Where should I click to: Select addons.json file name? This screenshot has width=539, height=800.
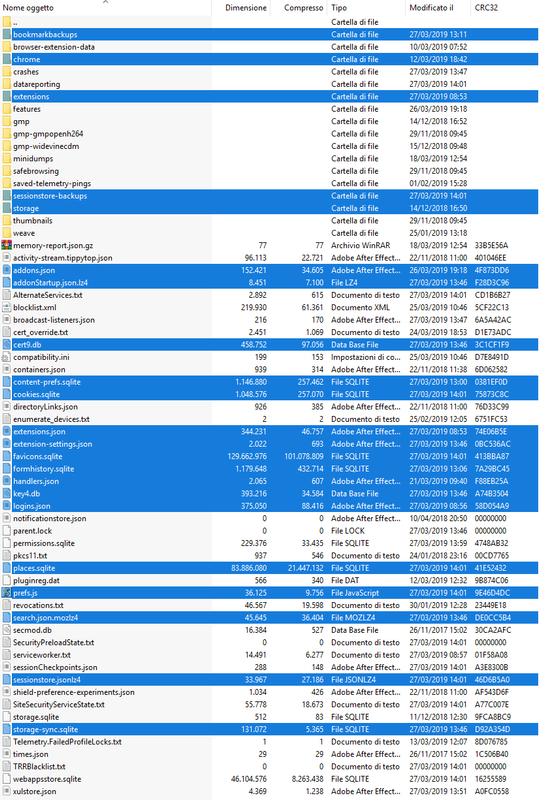click(34, 270)
